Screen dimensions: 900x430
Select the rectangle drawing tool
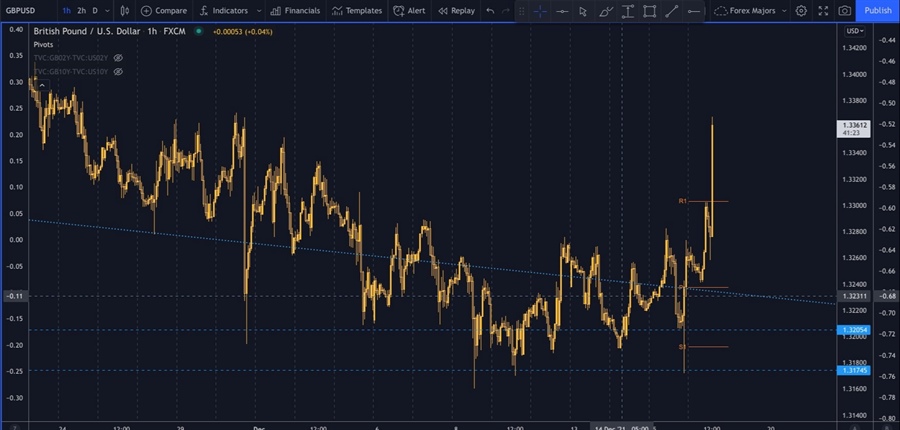(x=649, y=11)
